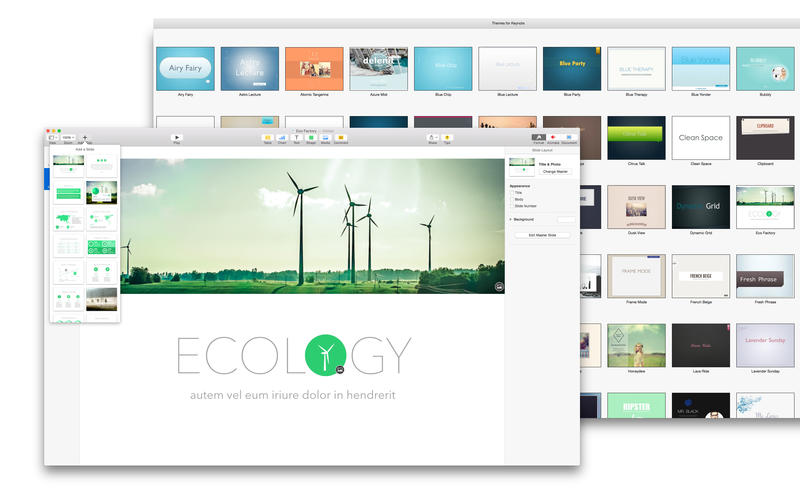Add a Text box from the toolbar
The image size is (800, 500).
click(x=296, y=137)
